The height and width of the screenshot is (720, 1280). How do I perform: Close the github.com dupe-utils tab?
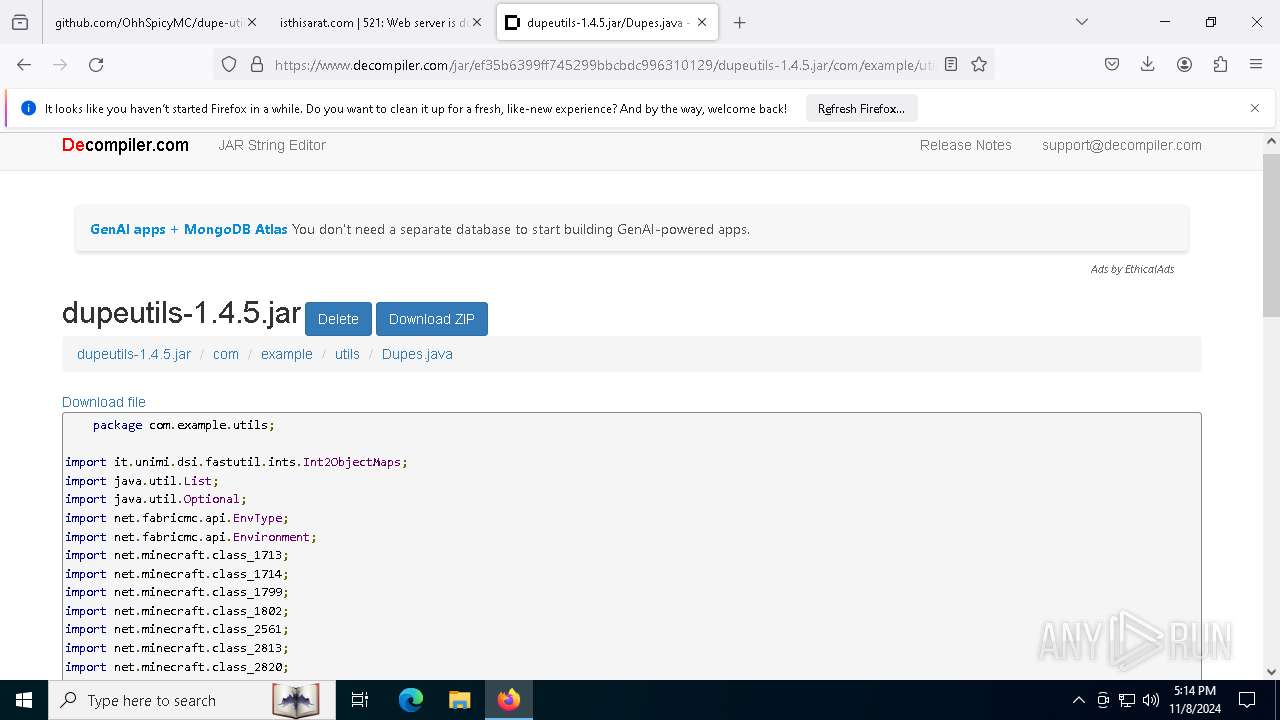251,22
